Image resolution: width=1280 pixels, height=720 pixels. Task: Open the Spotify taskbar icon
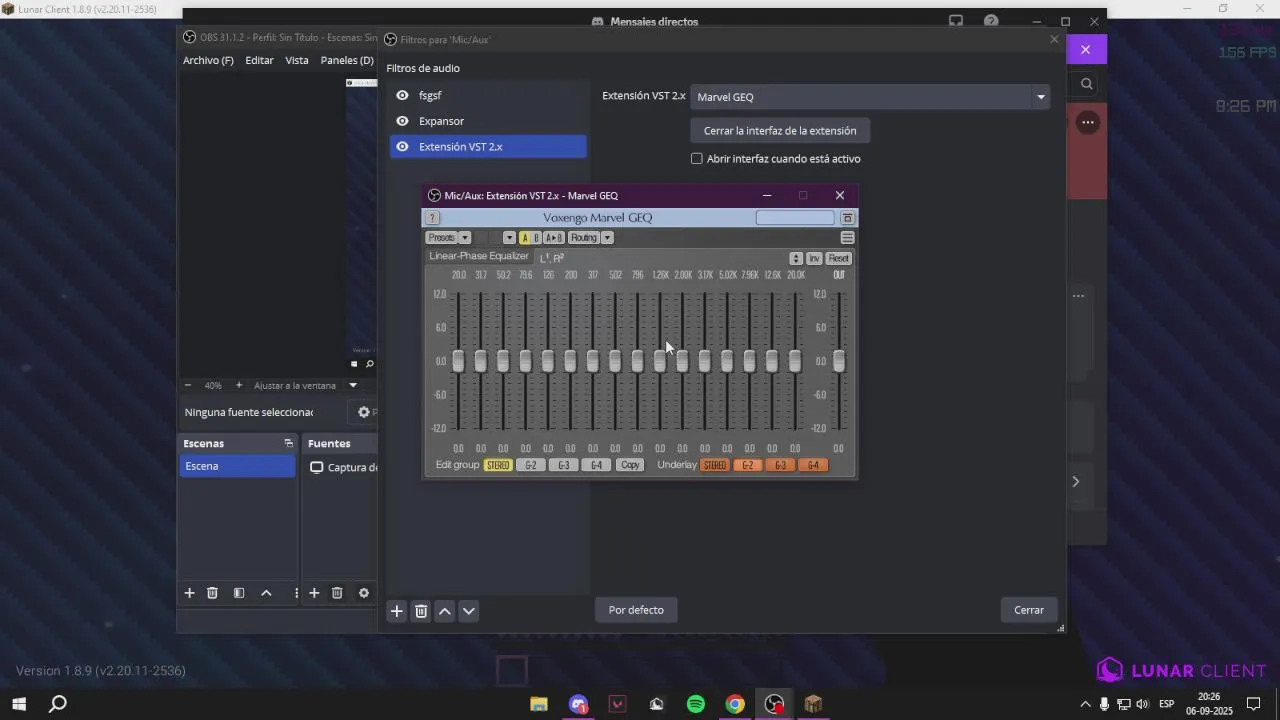coord(696,704)
